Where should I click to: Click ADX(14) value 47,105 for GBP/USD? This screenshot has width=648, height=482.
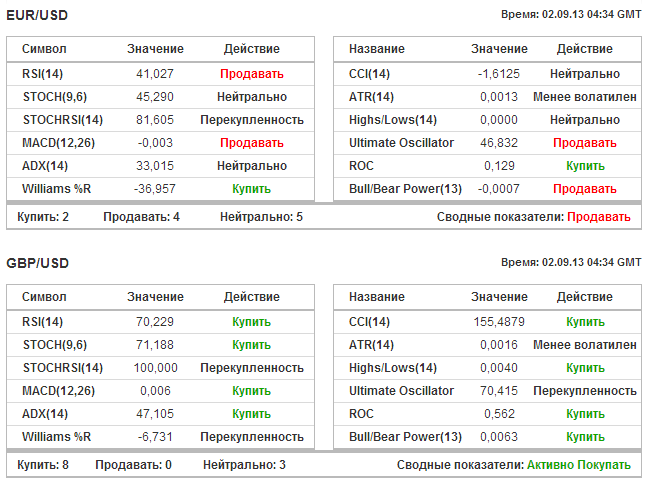pyautogui.click(x=155, y=414)
